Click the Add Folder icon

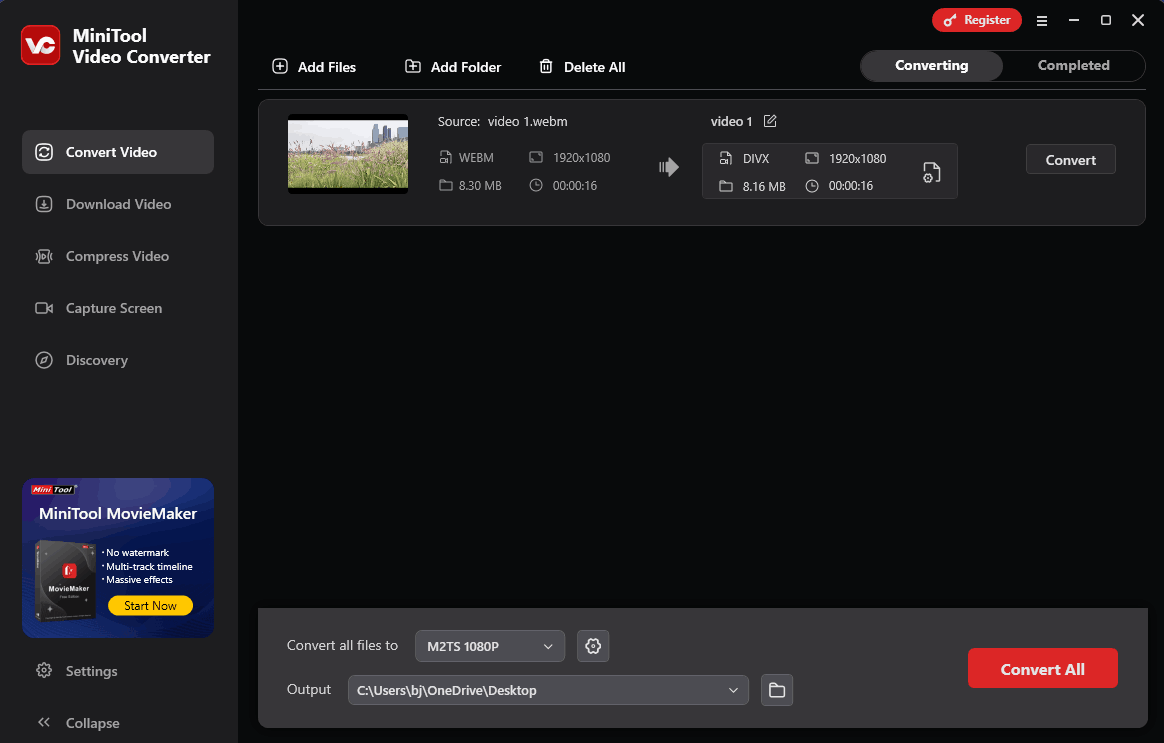point(413,66)
